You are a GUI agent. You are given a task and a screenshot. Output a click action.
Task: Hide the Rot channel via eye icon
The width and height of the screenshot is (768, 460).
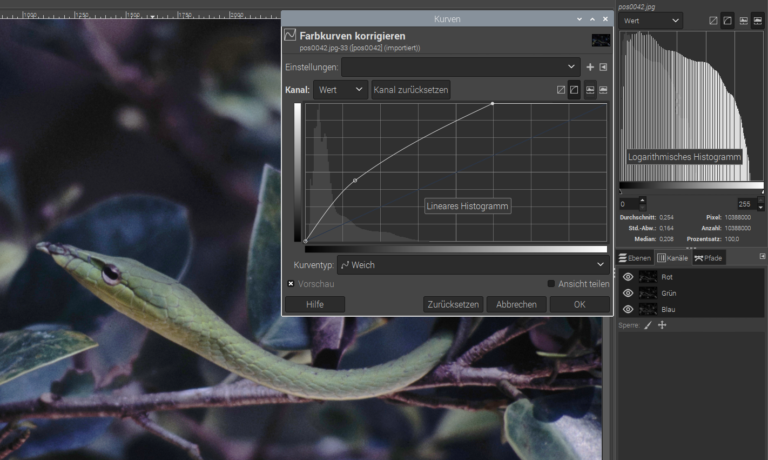coord(628,277)
